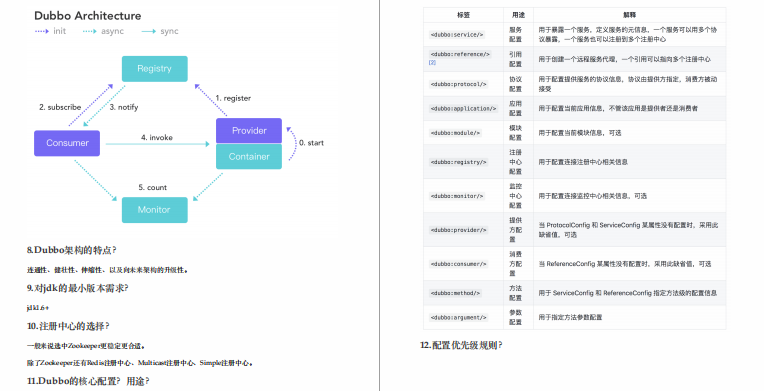This screenshot has height=391, width=764.
Task: Click the '0. start' label
Action: tap(311, 143)
